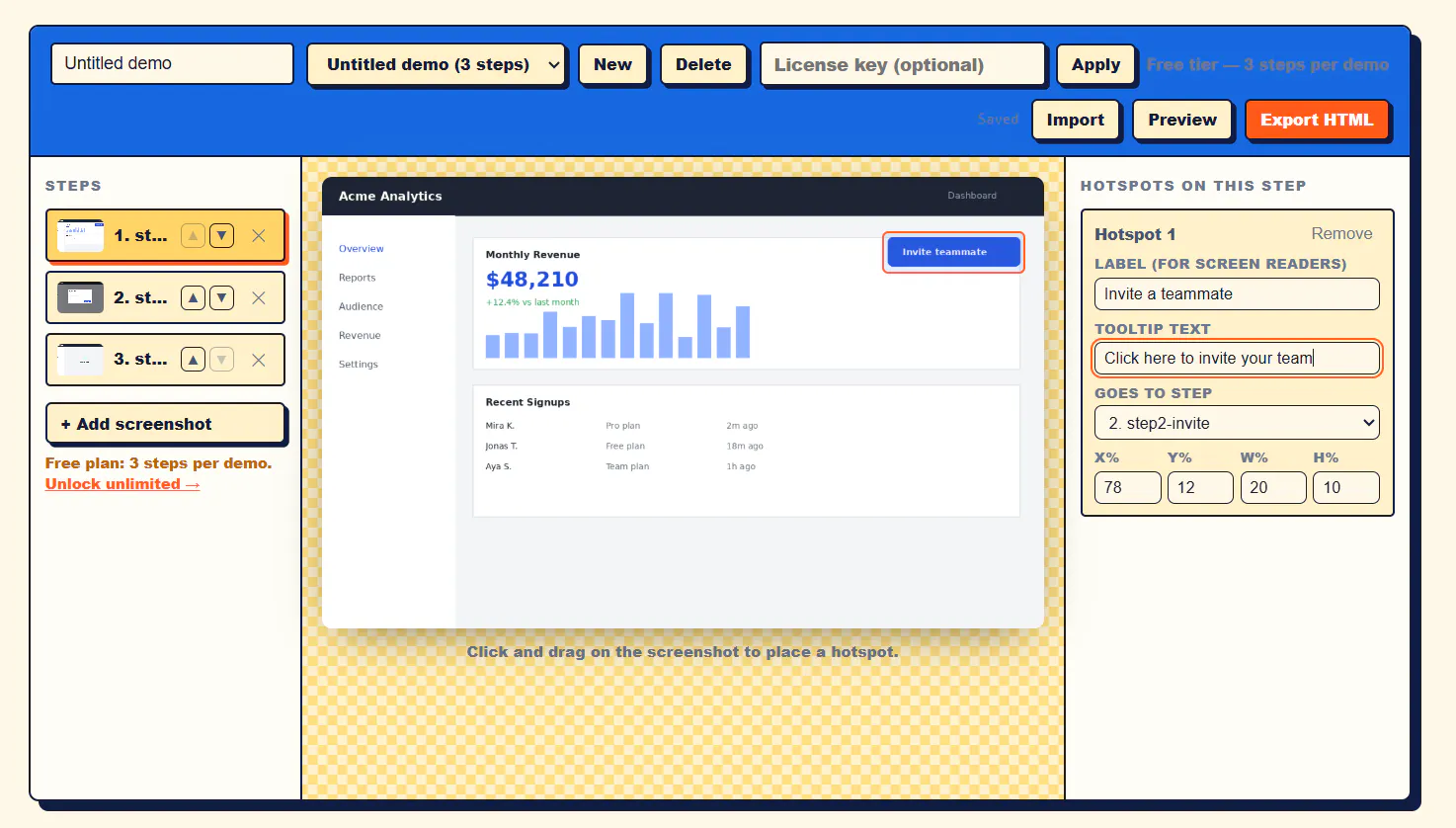Click + Add screenshot button
Image resolution: width=1456 pixels, height=828 pixels.
pos(165,424)
